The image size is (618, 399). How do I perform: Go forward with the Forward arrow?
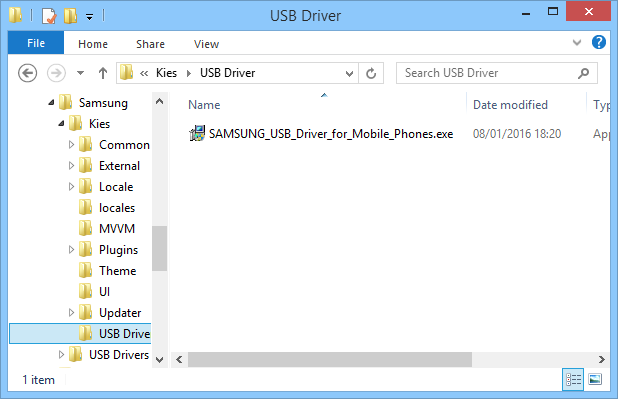click(x=56, y=73)
